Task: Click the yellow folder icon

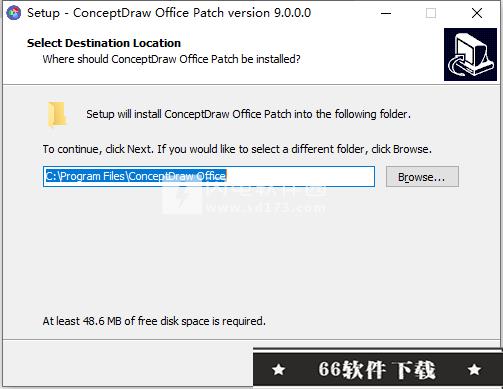Action: pos(57,115)
